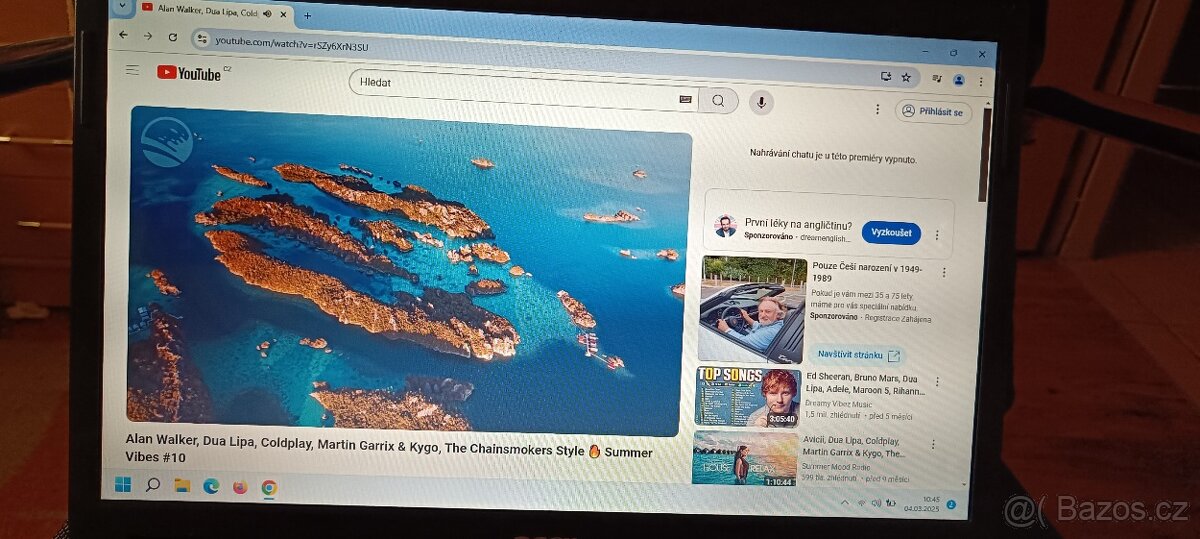Launch Microsoft Edge from the taskbar

click(211, 487)
